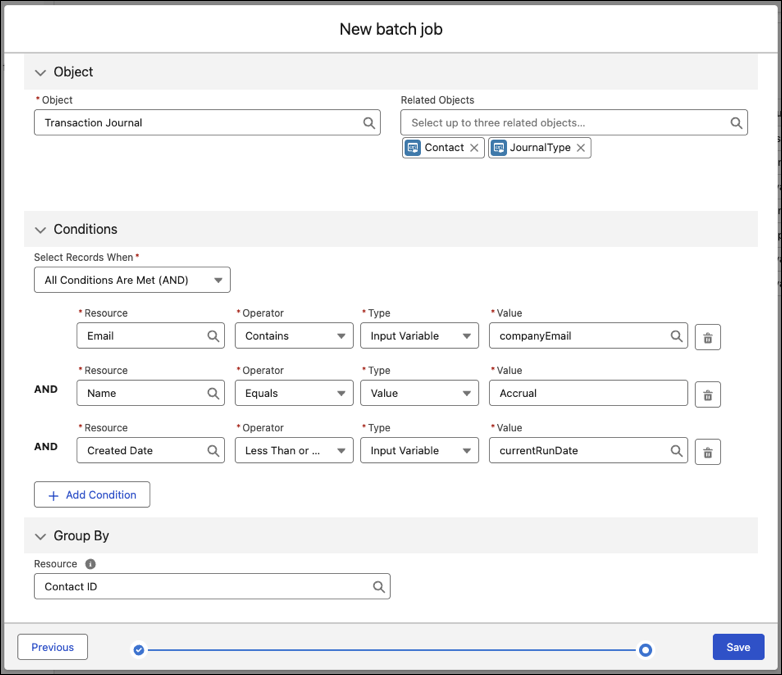782x675 pixels.
Task: Remove the JournalType related object pill
Action: tap(581, 148)
